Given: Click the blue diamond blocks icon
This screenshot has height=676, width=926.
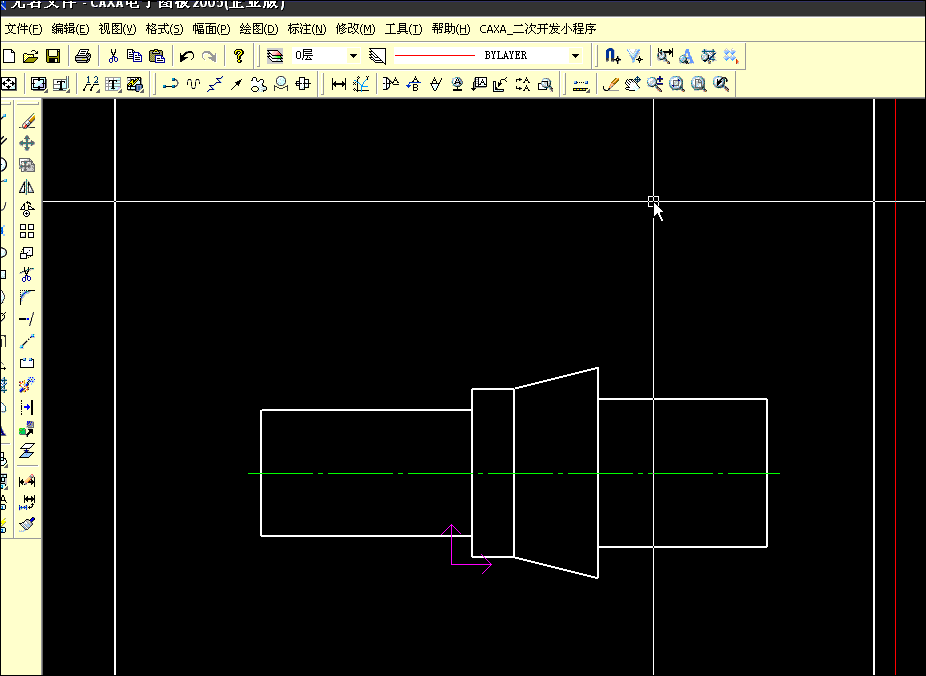Looking at the screenshot, I should coord(731,56).
